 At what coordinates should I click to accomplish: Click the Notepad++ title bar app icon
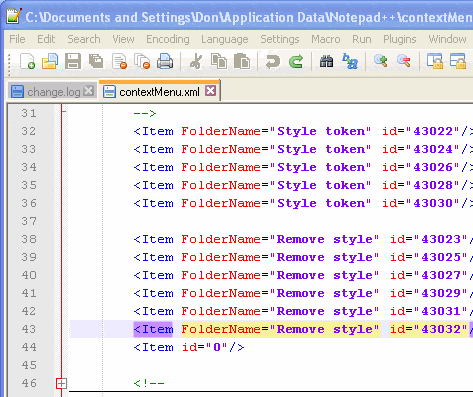[14, 16]
